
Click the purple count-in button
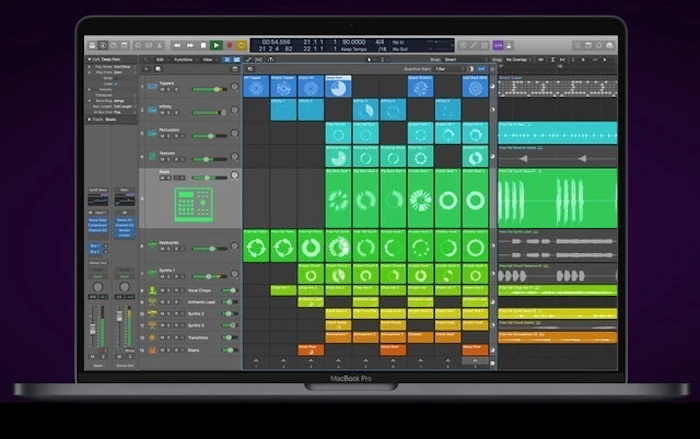498,46
